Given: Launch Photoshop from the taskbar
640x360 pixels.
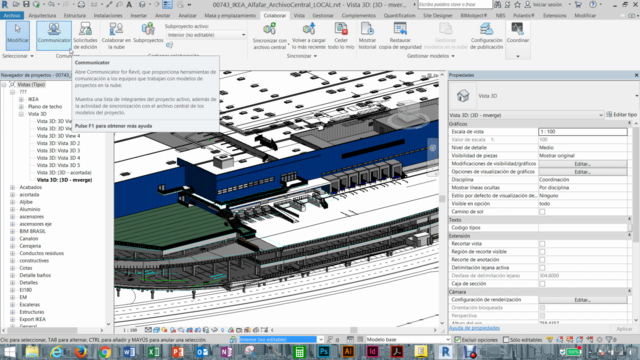Looking at the screenshot, I should (x=324, y=352).
